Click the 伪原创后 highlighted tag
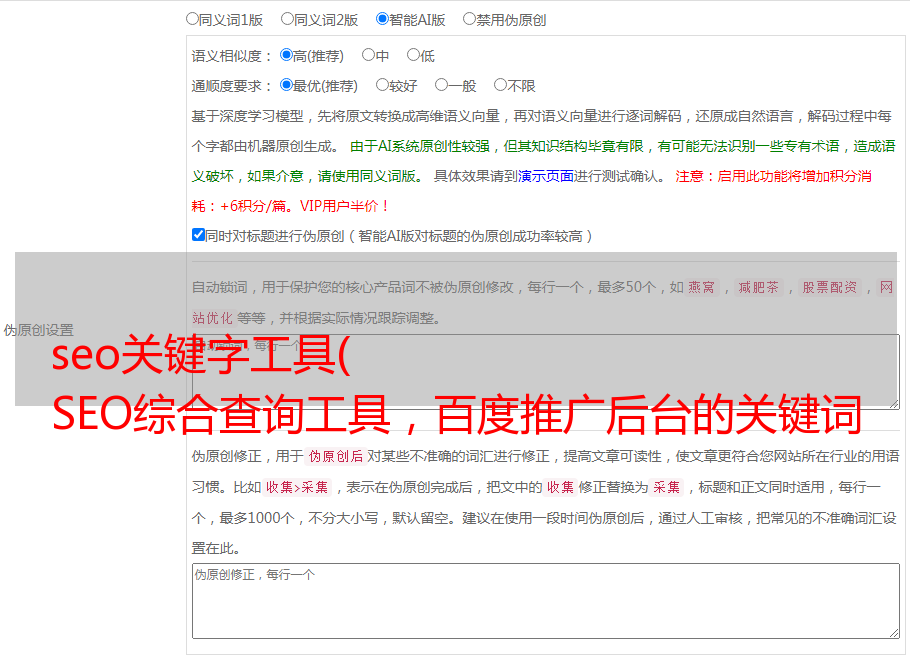 (x=336, y=456)
